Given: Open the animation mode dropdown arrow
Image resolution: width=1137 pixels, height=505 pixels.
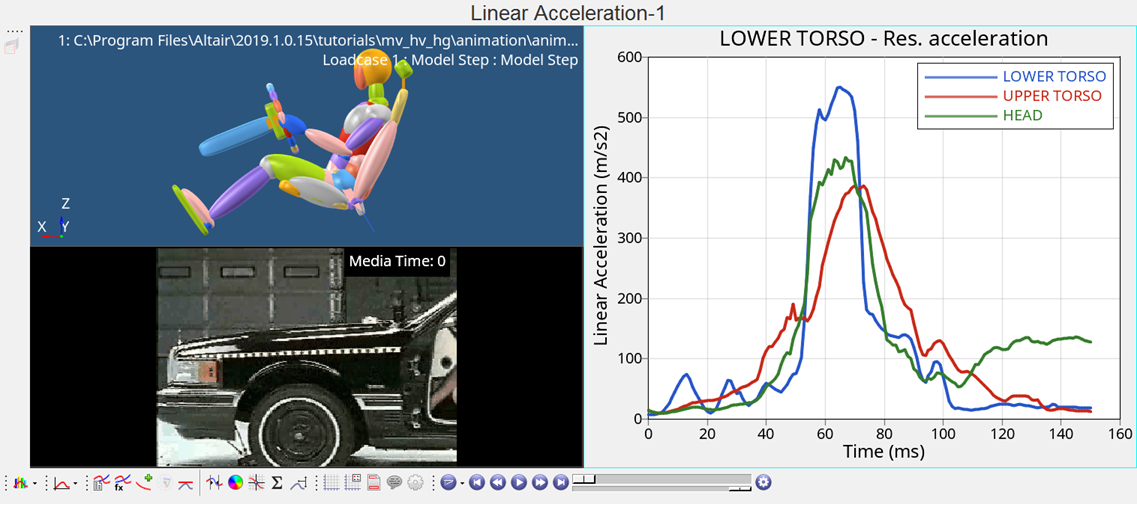Looking at the screenshot, I should coord(462,484).
